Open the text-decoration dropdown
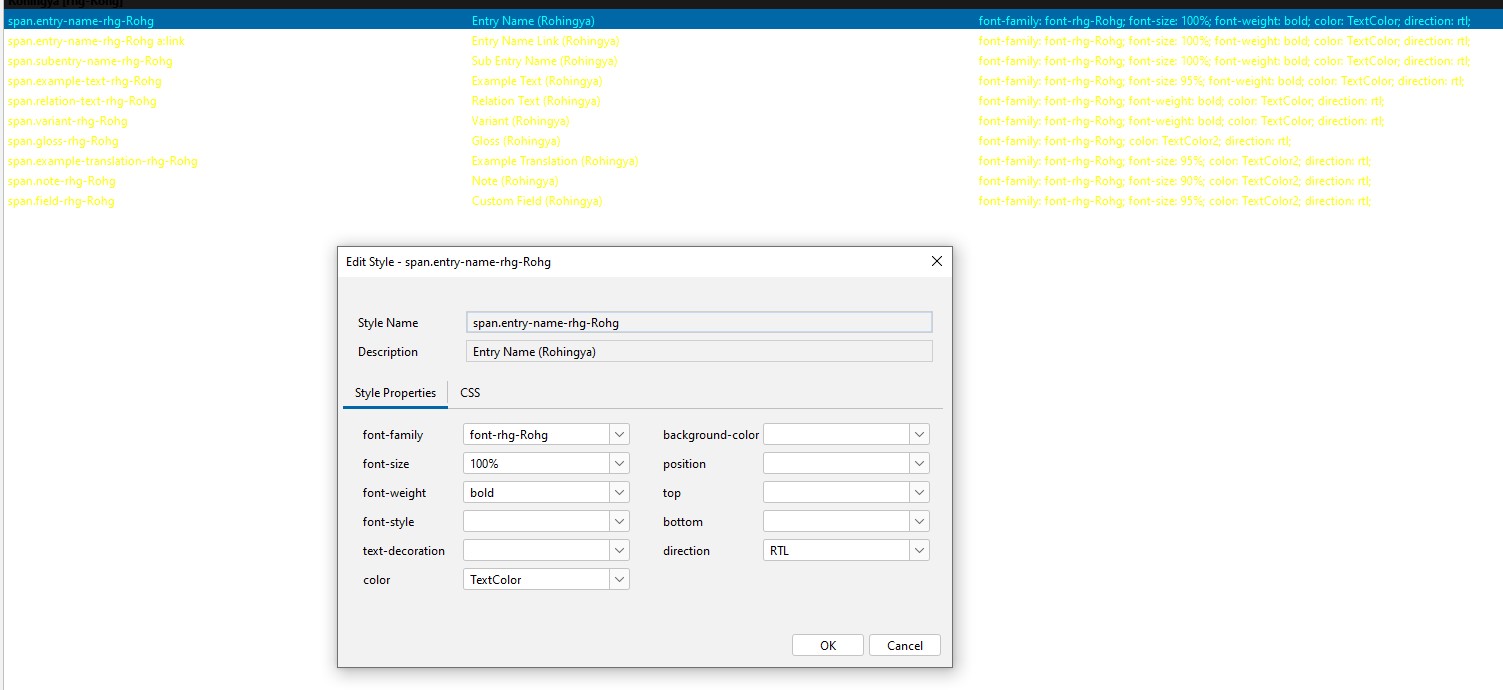 619,549
